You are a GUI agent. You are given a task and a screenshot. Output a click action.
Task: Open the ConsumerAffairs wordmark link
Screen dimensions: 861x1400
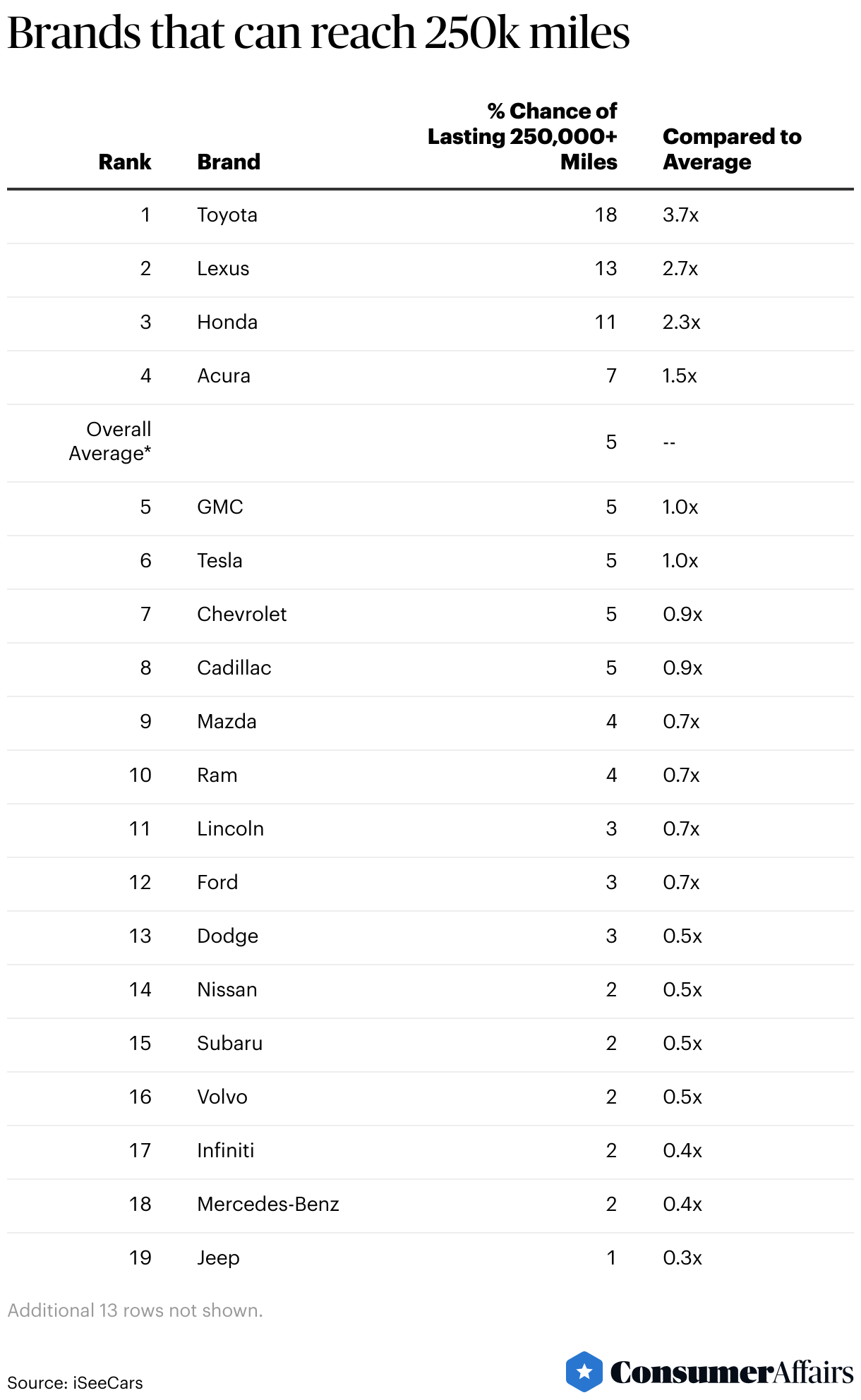(x=732, y=1372)
